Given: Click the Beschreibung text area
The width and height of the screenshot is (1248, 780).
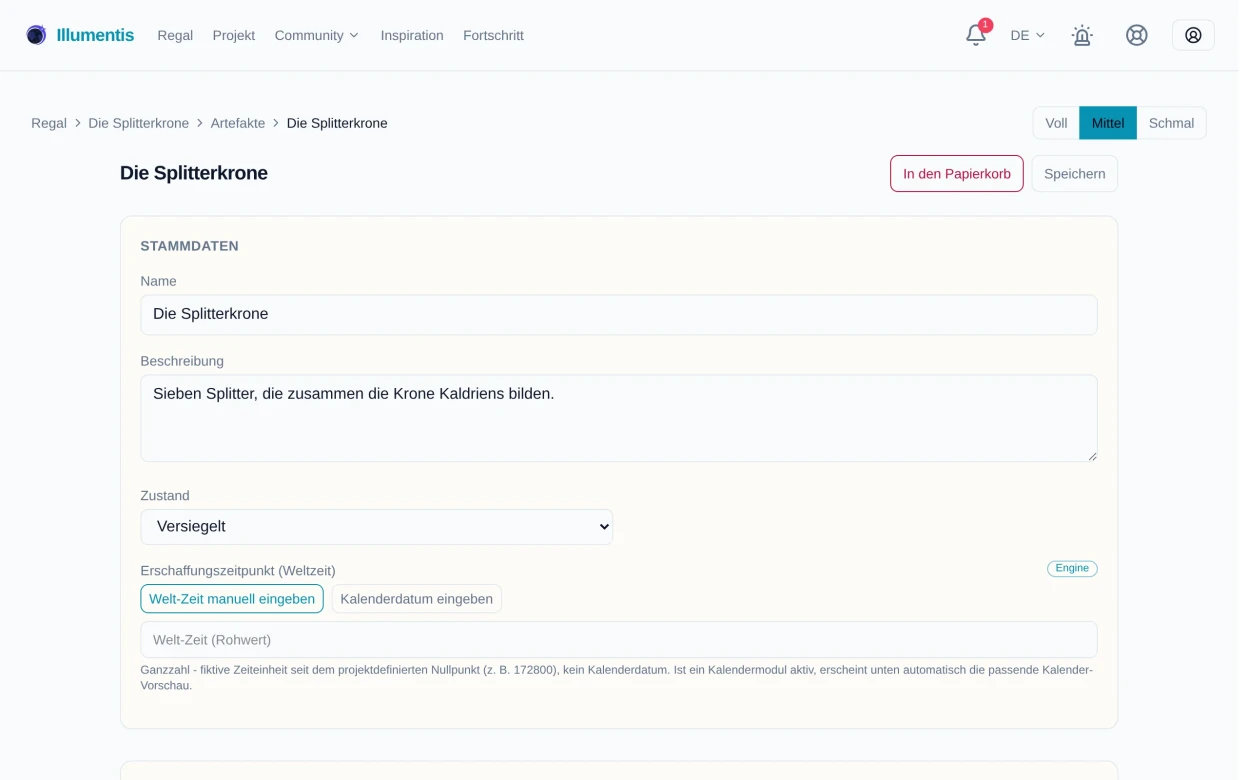Looking at the screenshot, I should (619, 418).
